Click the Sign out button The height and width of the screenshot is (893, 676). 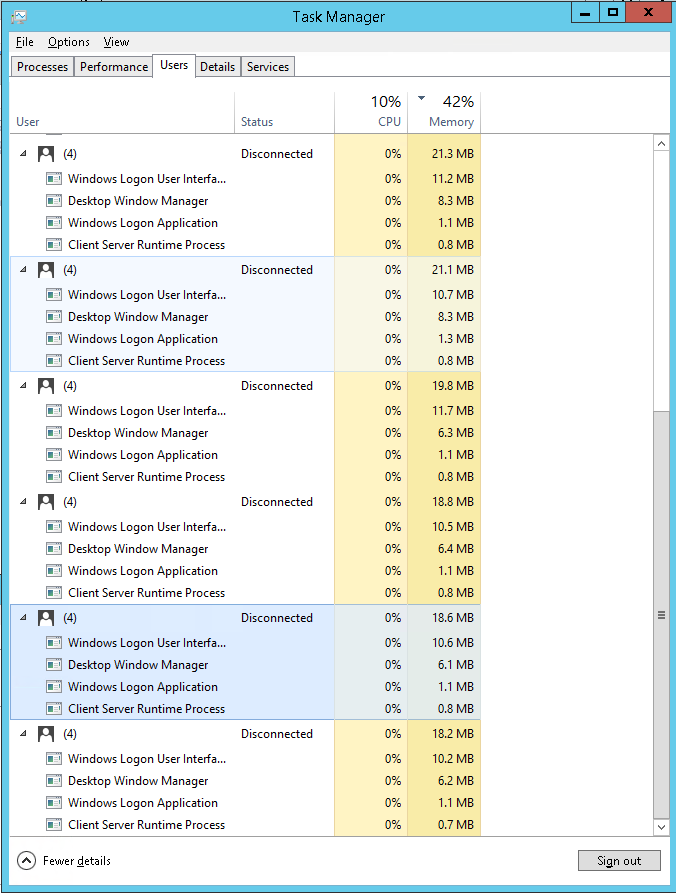click(x=619, y=861)
